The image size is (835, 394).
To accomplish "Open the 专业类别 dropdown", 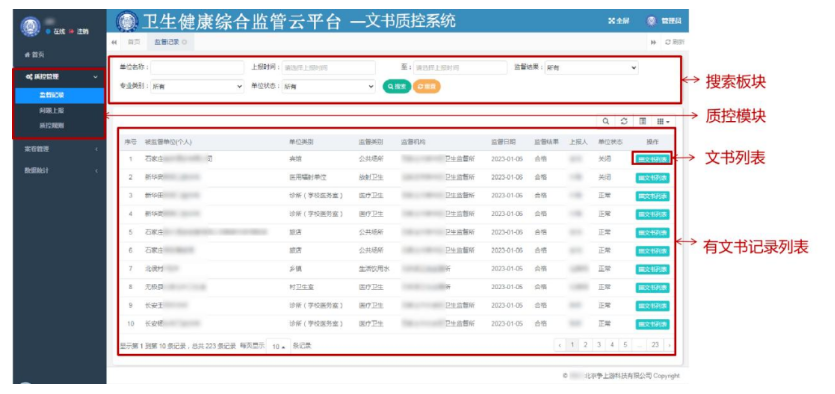I will pyautogui.click(x=197, y=86).
